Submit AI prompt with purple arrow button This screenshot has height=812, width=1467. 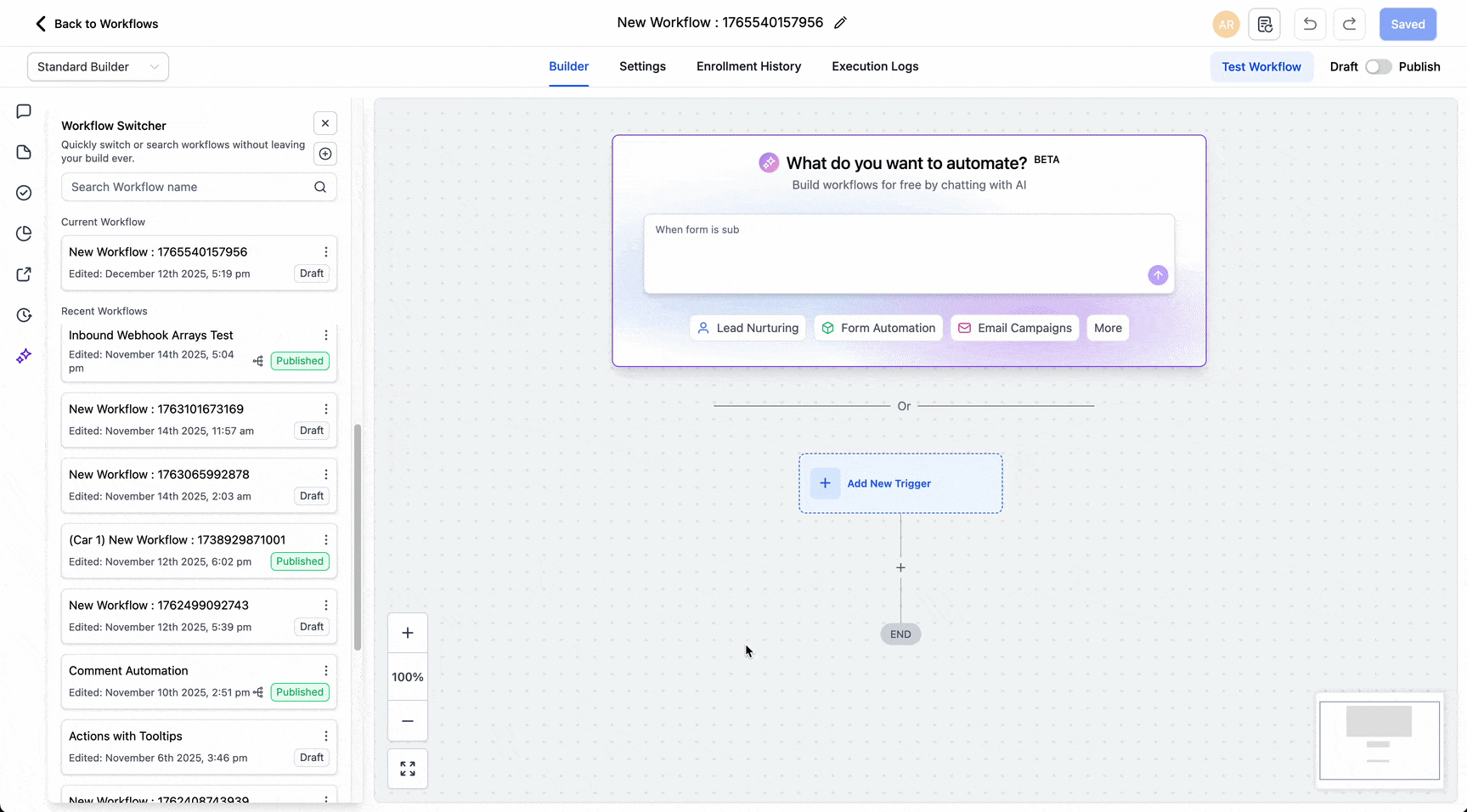coord(1157,275)
